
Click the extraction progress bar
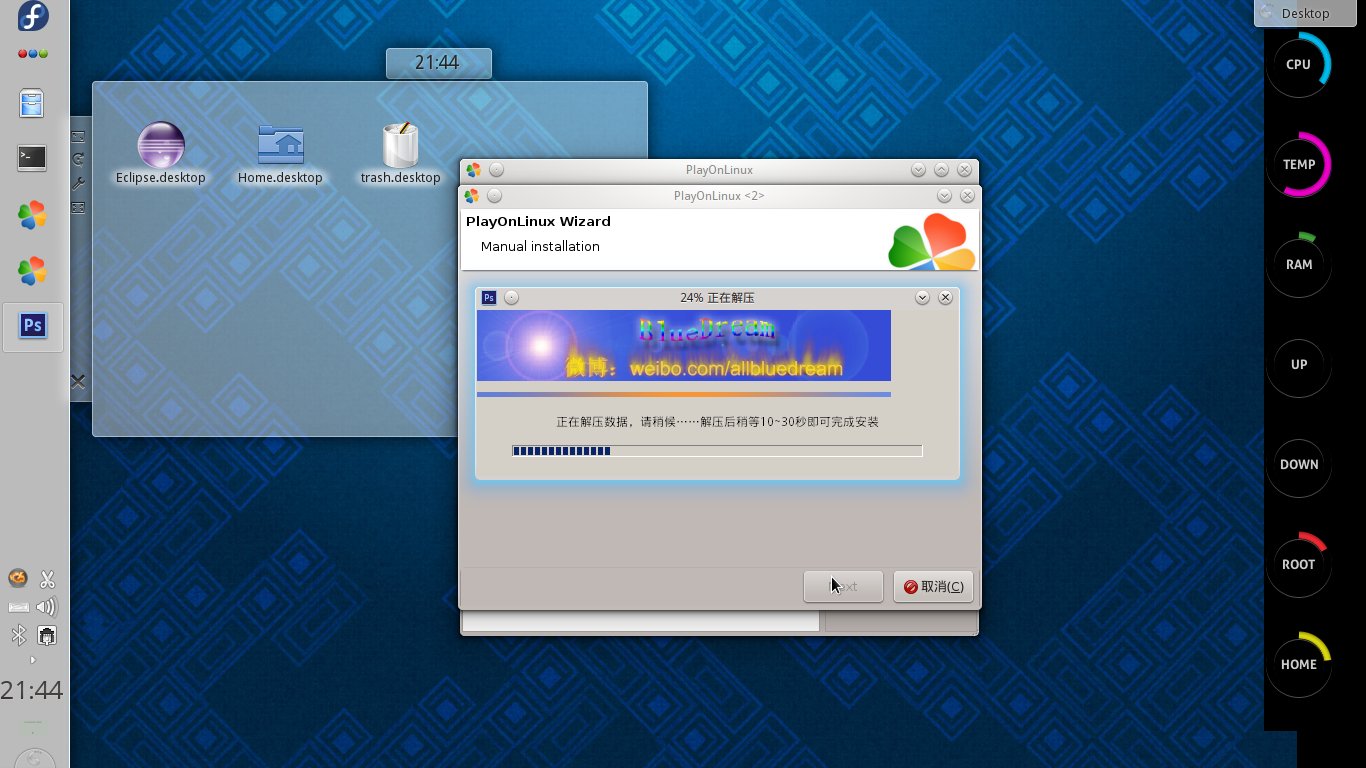[717, 451]
